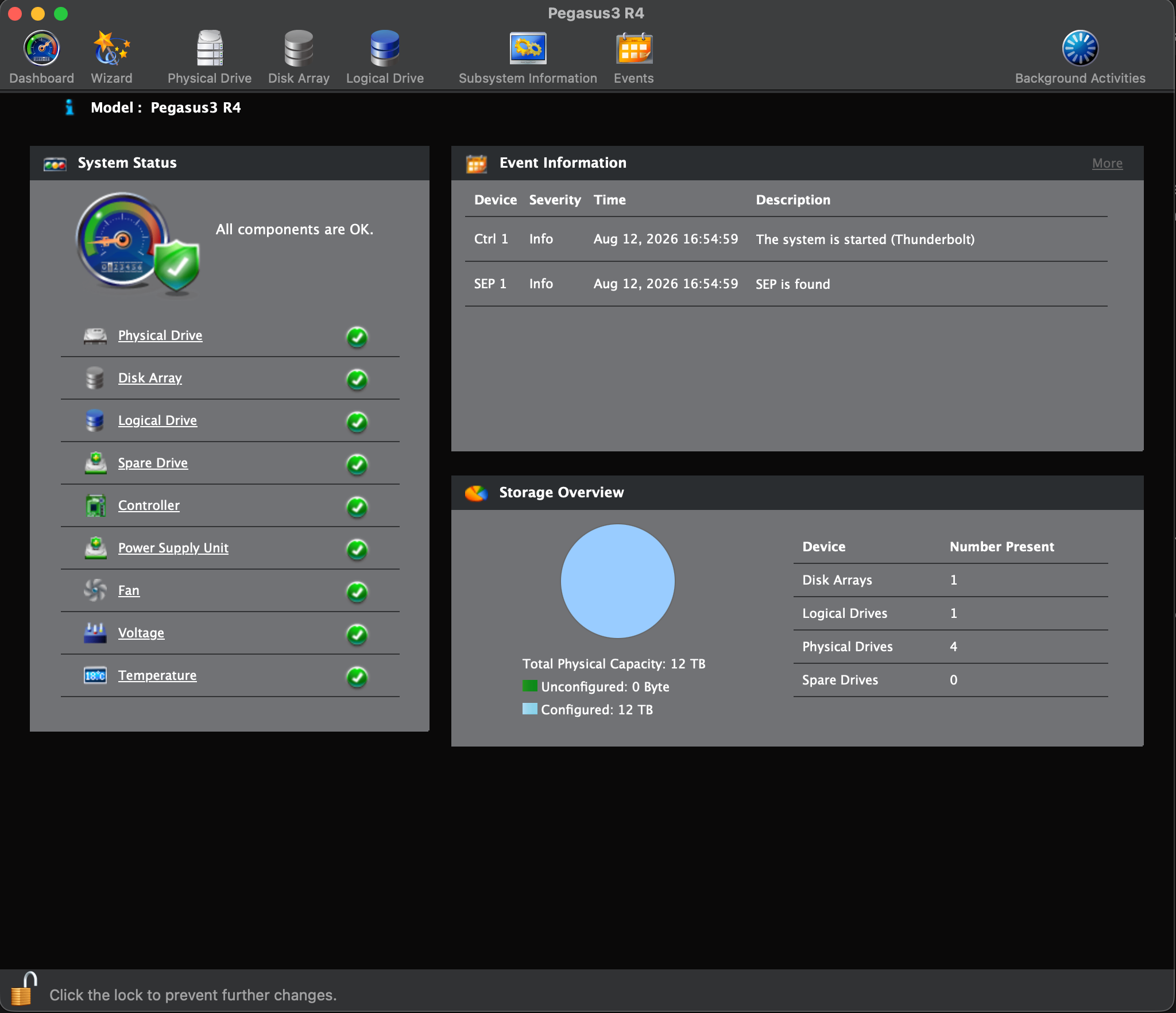Click the green Unconfigured legend swatch

(530, 686)
